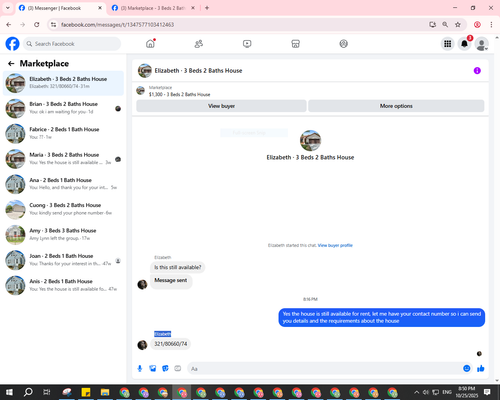Open Task View on taskbar
The width and height of the screenshot is (500, 400).
[x=47, y=392]
